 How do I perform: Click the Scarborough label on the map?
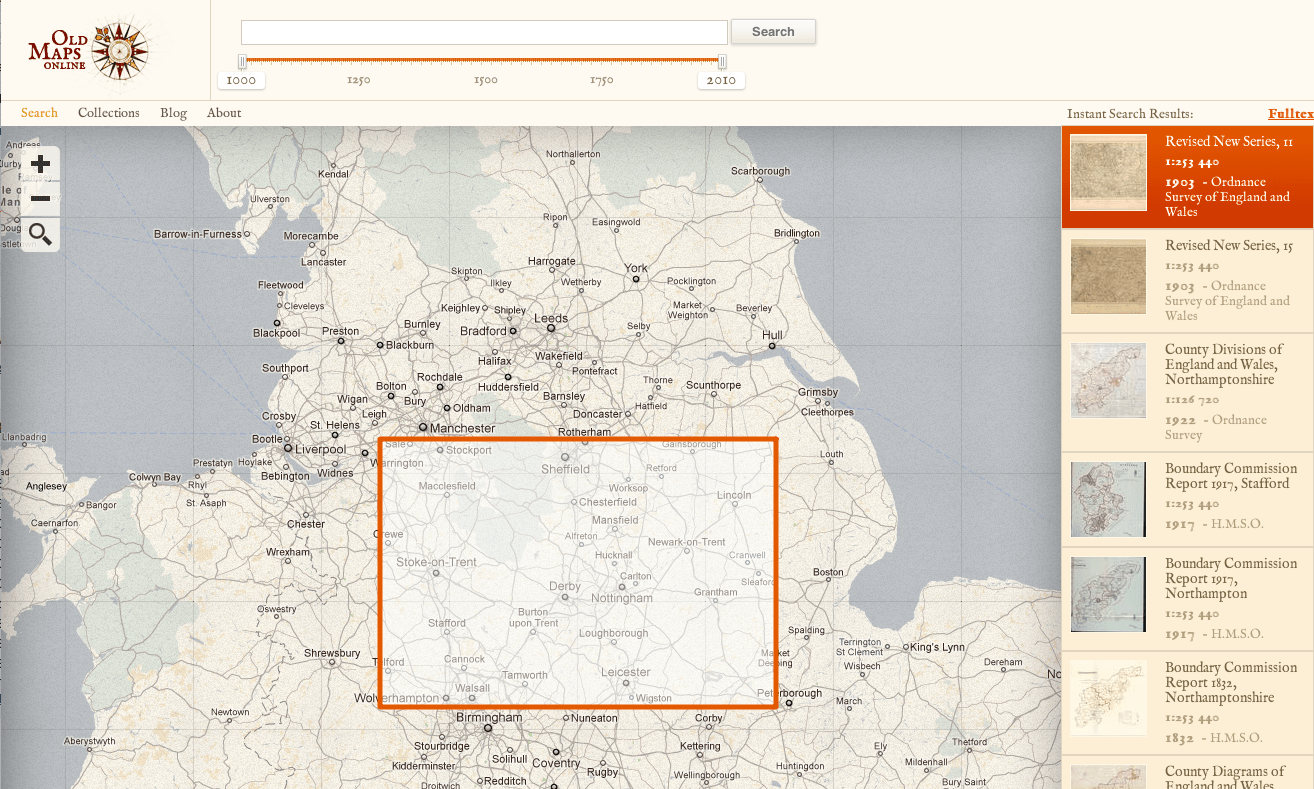[x=761, y=171]
